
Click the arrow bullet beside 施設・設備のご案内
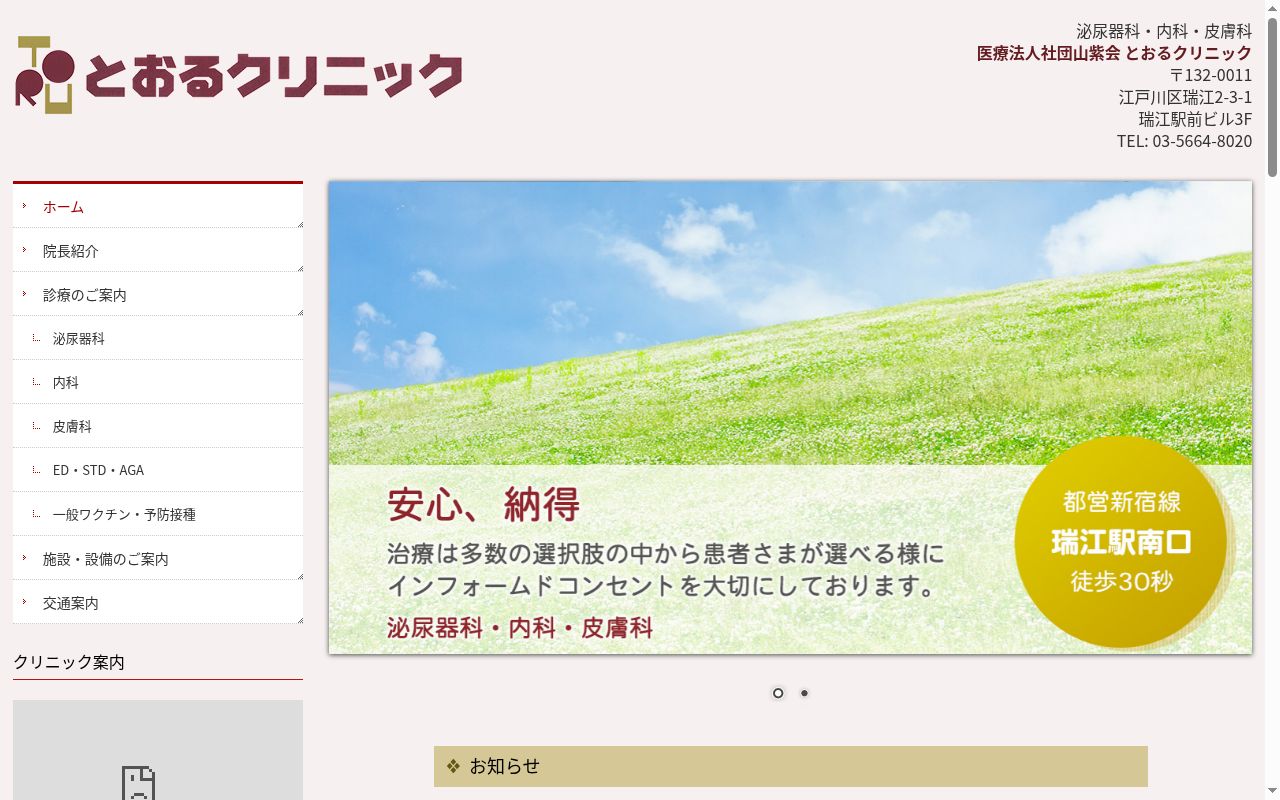point(24,558)
